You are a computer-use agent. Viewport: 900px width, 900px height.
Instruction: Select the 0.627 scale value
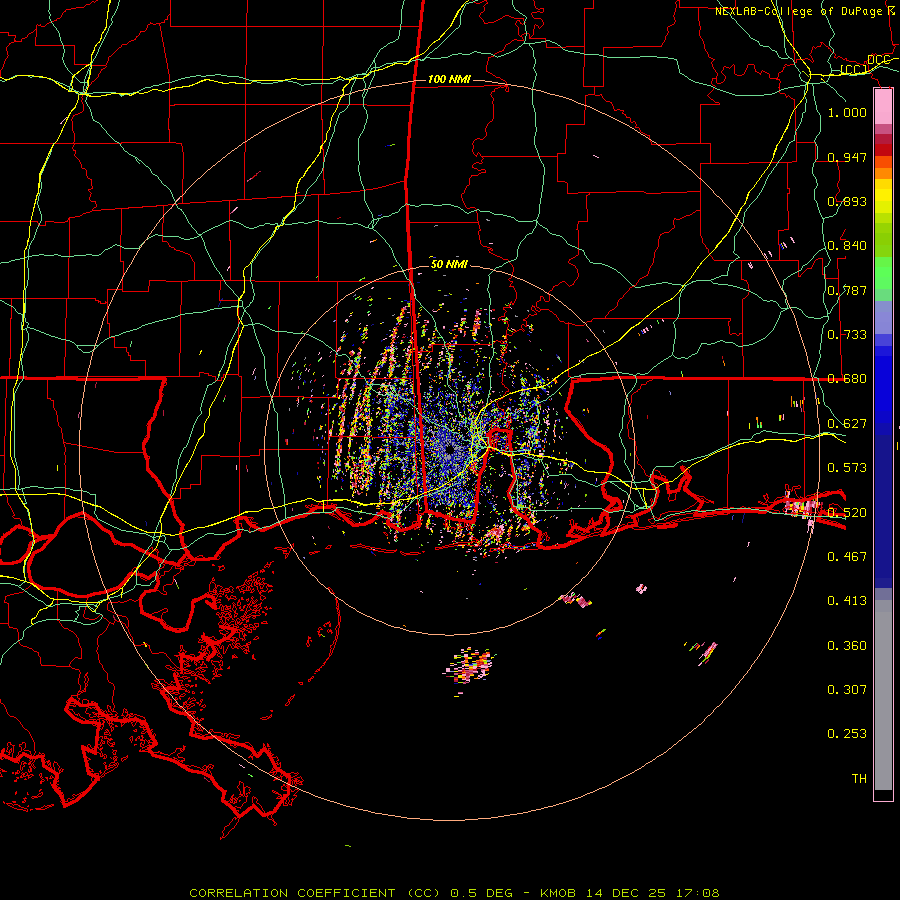coord(847,424)
